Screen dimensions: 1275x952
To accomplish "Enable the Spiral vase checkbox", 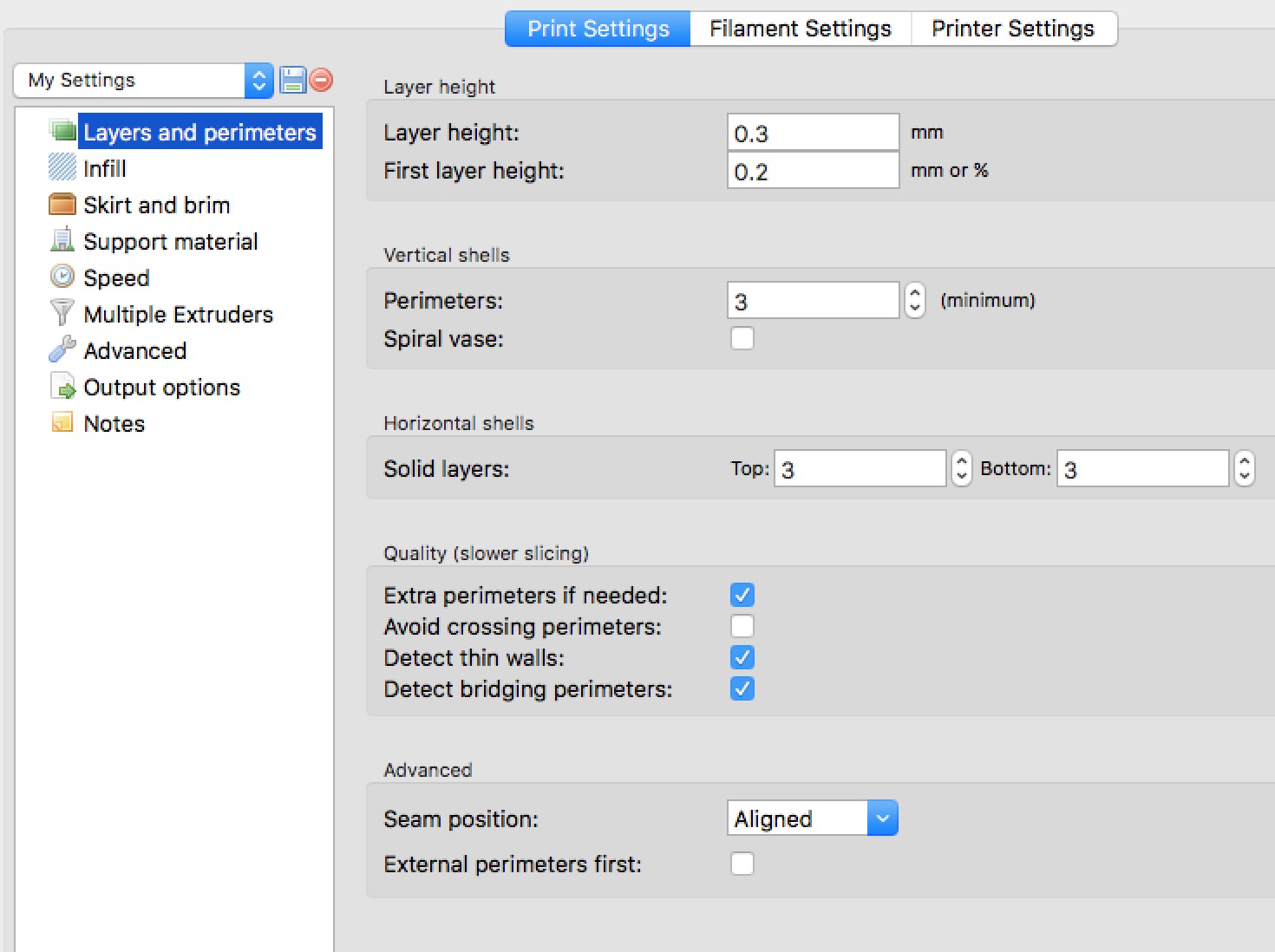I will pyautogui.click(x=742, y=338).
